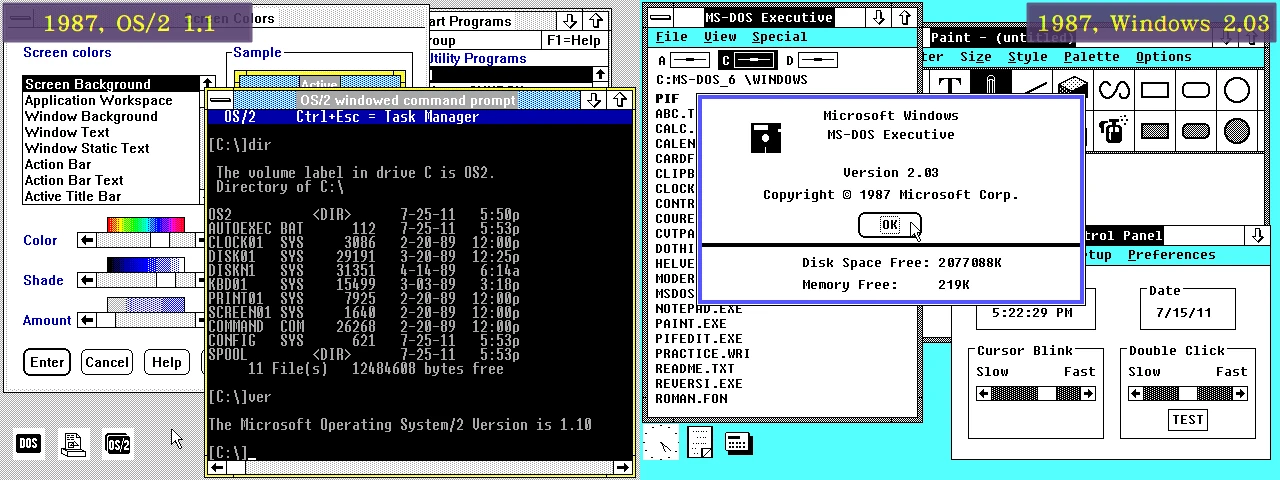The image size is (1280, 480).
Task: Open the Options menu in Paint
Action: coord(1163,57)
